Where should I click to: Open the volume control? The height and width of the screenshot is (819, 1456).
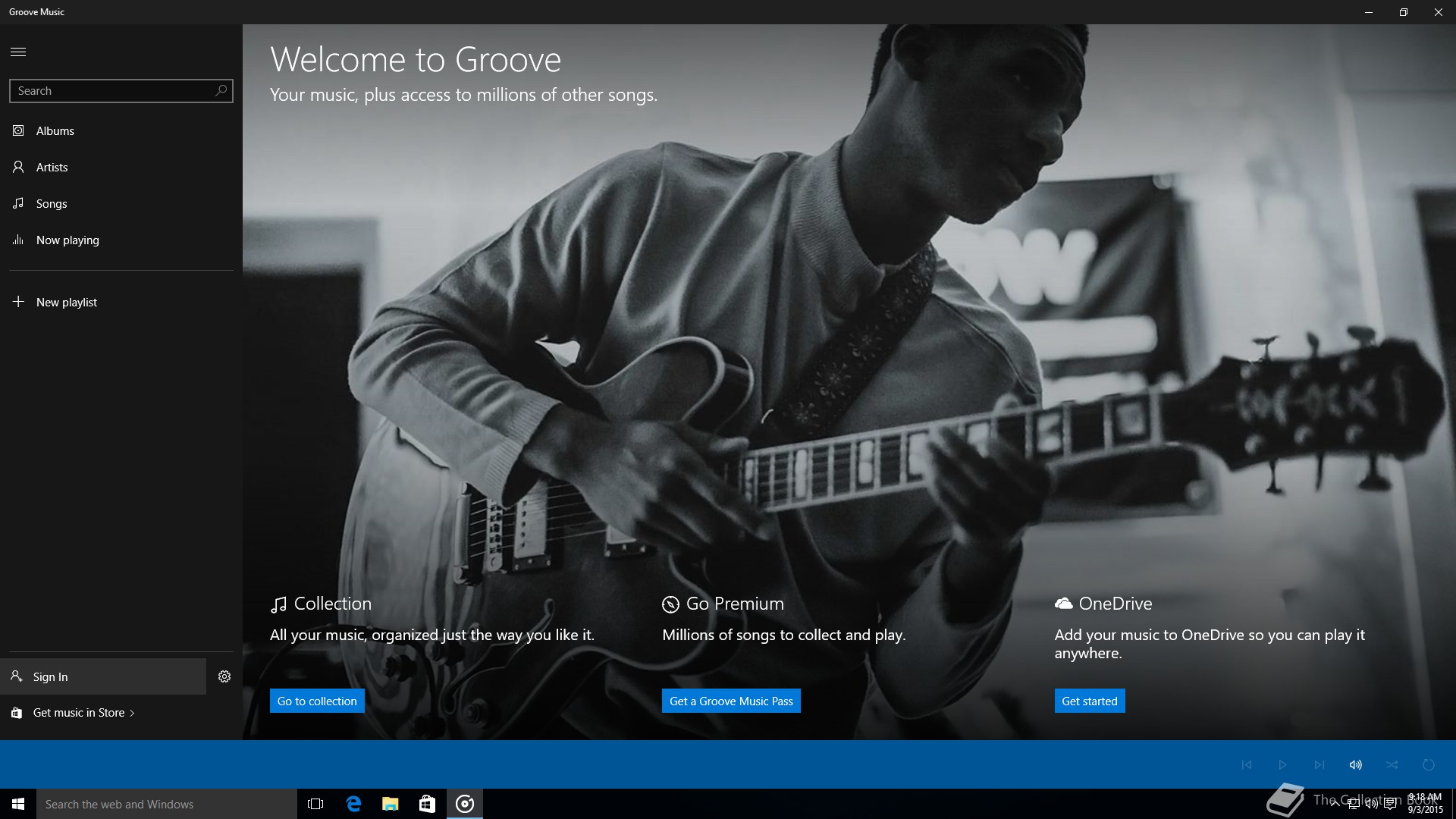tap(1356, 764)
